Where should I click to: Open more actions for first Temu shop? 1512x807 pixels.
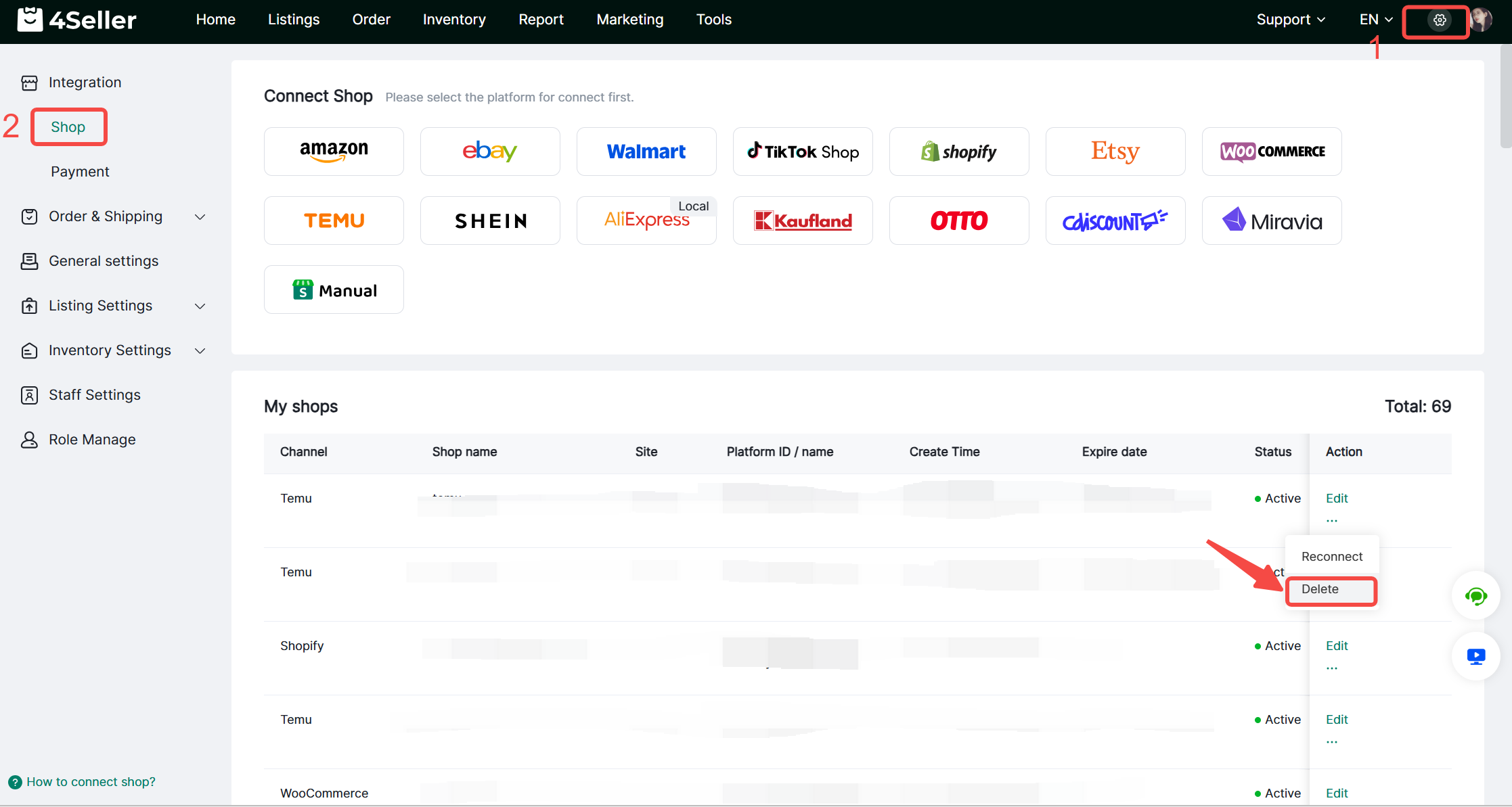pyautogui.click(x=1331, y=520)
